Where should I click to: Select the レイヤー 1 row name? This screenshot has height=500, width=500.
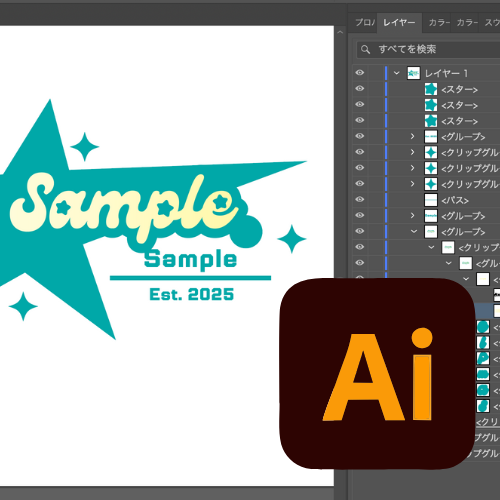(x=446, y=73)
